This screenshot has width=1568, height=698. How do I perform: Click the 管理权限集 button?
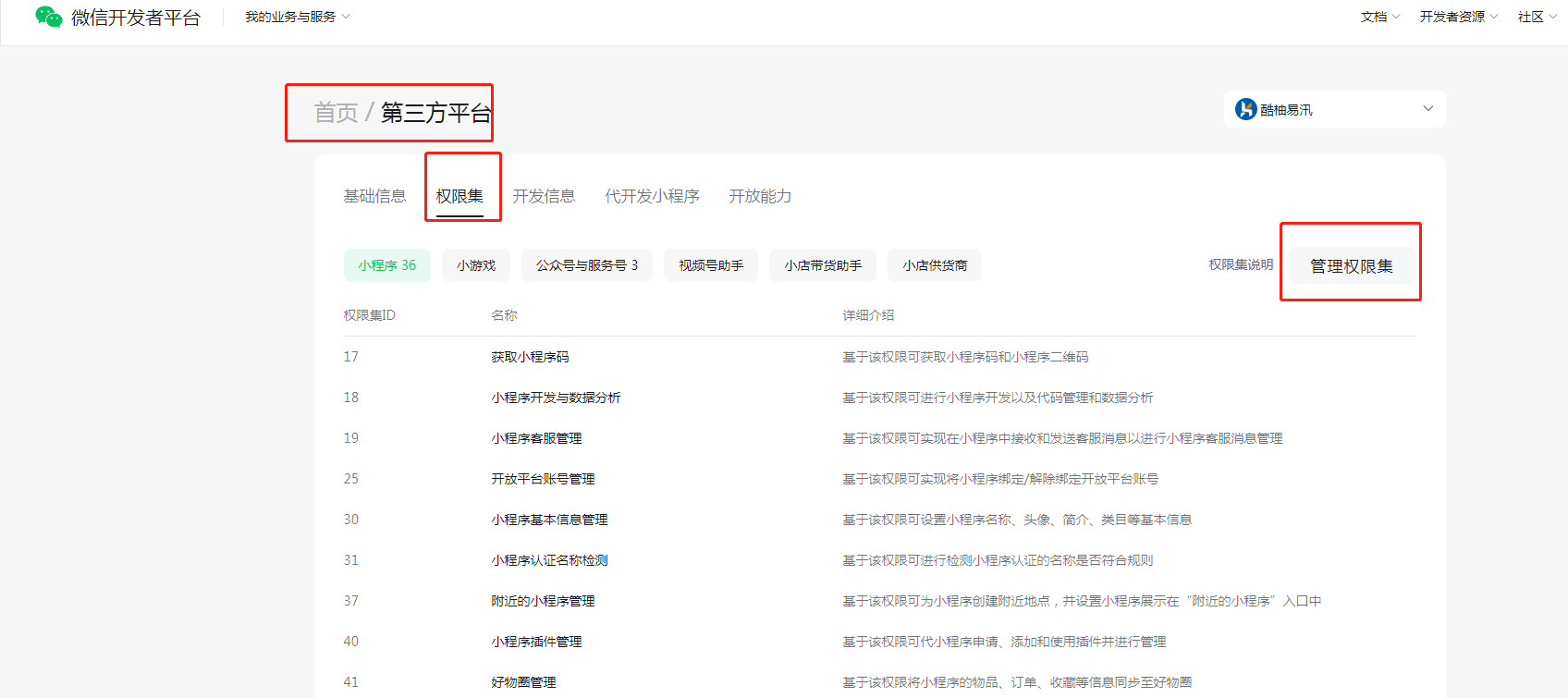[x=1351, y=266]
